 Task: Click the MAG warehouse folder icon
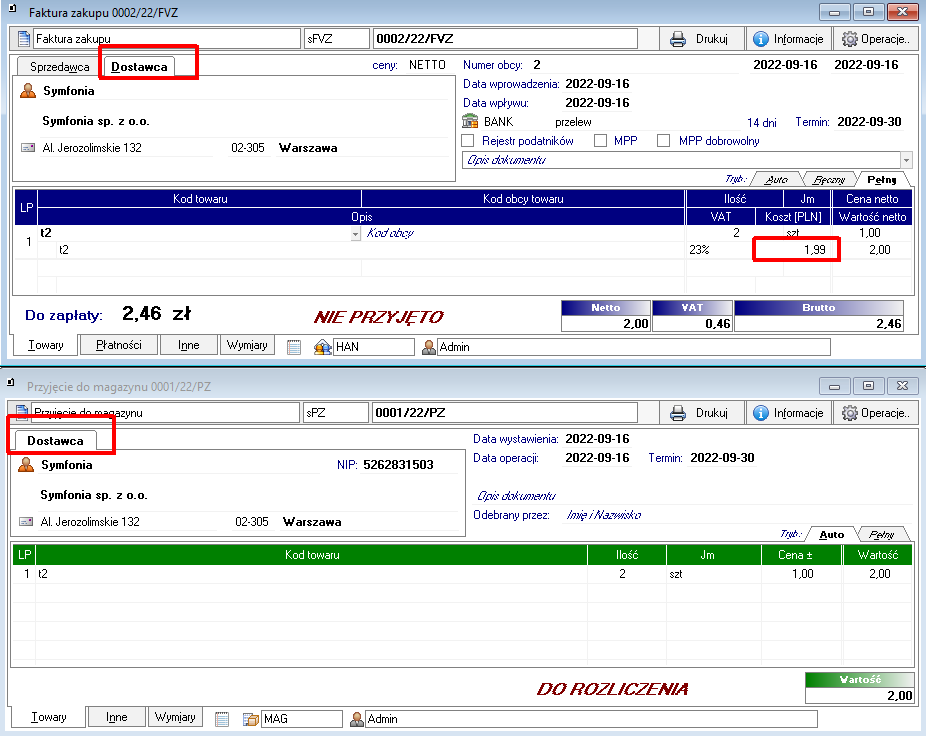pos(250,719)
